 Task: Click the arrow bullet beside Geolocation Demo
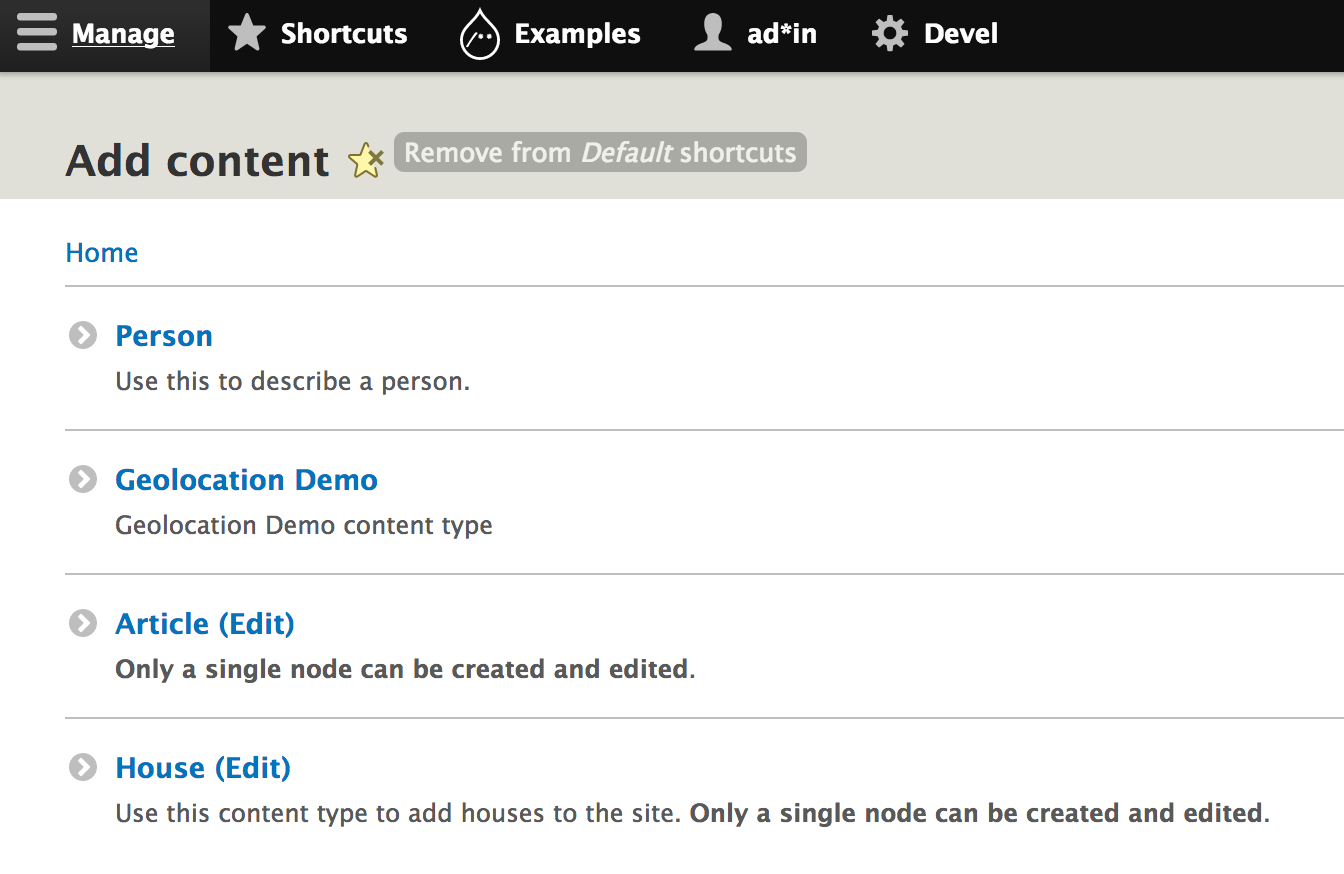pos(83,479)
